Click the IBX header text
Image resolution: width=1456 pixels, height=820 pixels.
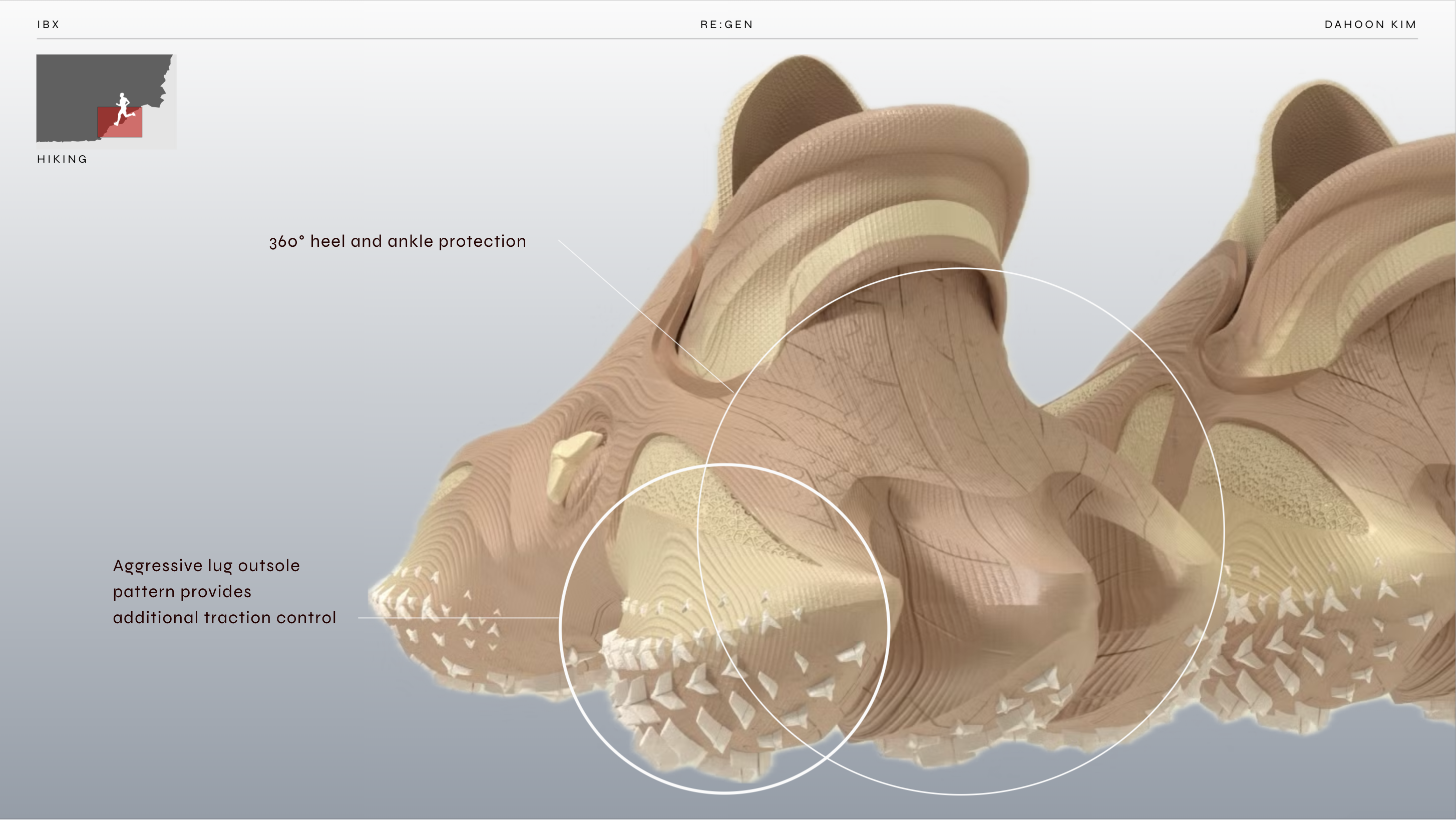click(x=48, y=25)
